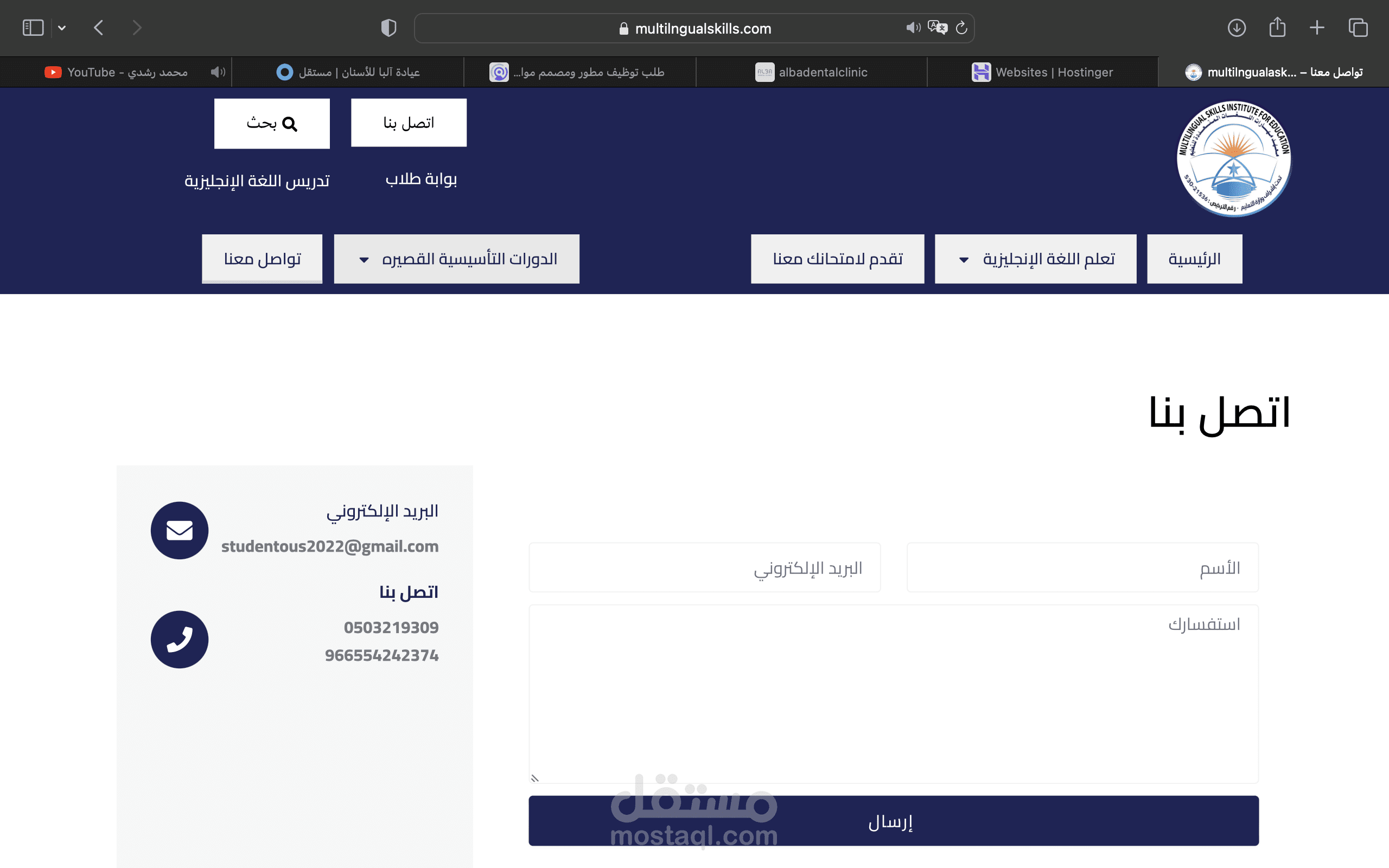This screenshot has height=868, width=1389.
Task: Click the بوابة طلاب link
Action: tap(420, 180)
